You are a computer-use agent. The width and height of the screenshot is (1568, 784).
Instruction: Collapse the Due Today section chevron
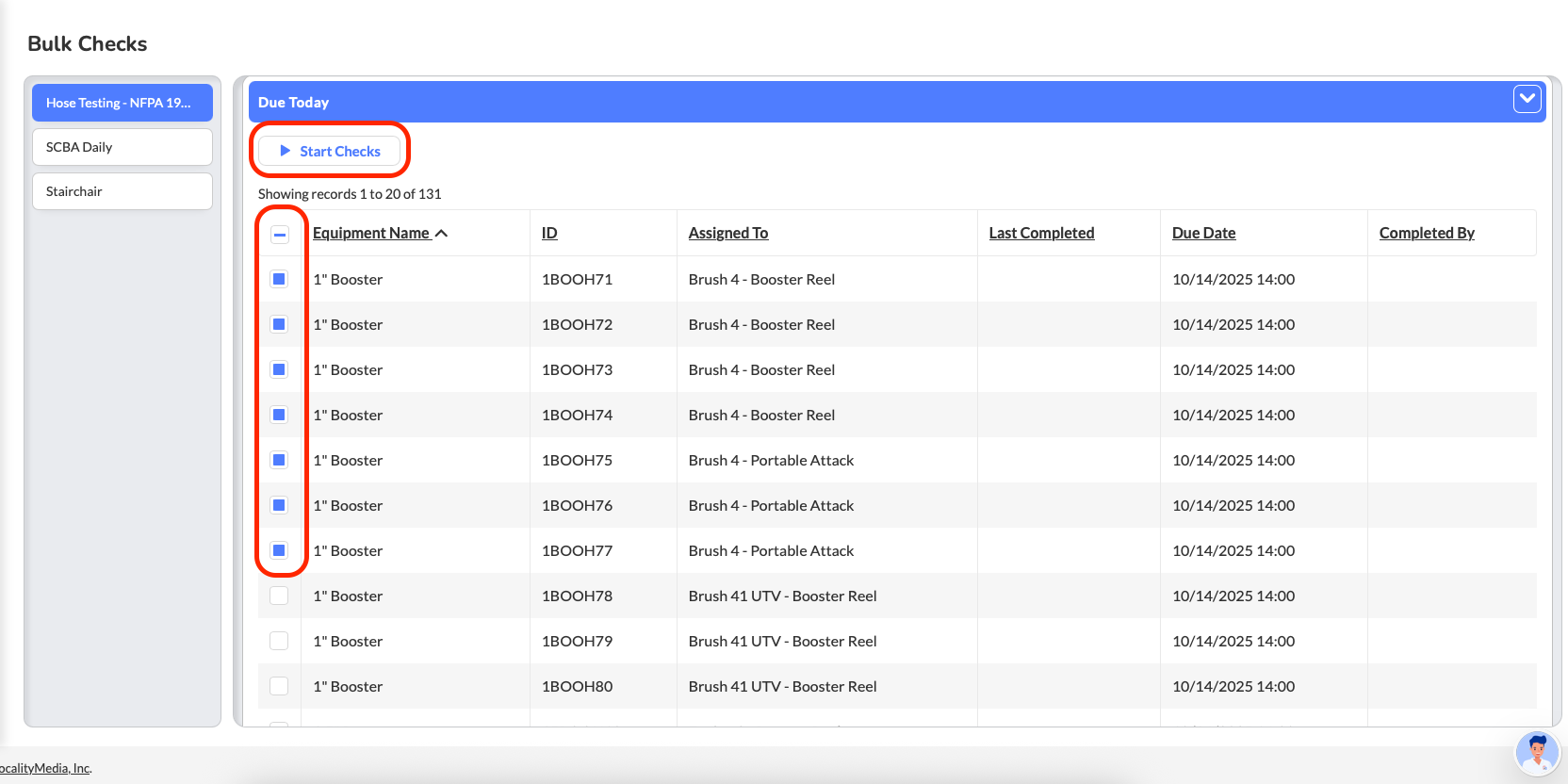tap(1527, 99)
